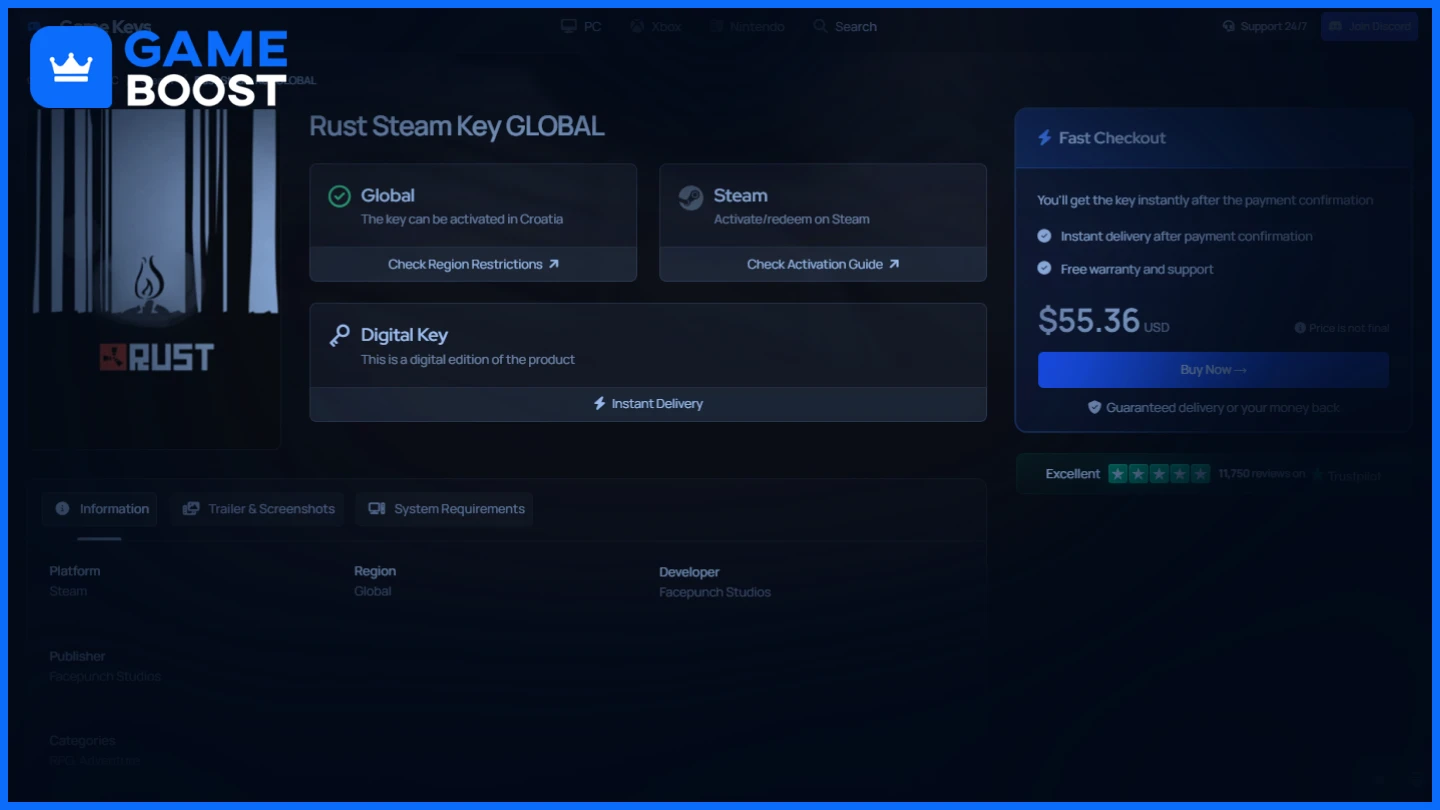The height and width of the screenshot is (810, 1440).
Task: Click the Rust game cover image
Action: click(155, 280)
